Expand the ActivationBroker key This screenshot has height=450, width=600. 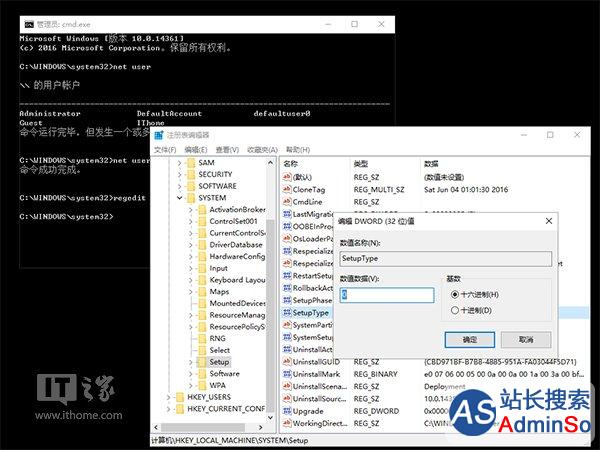pos(191,210)
